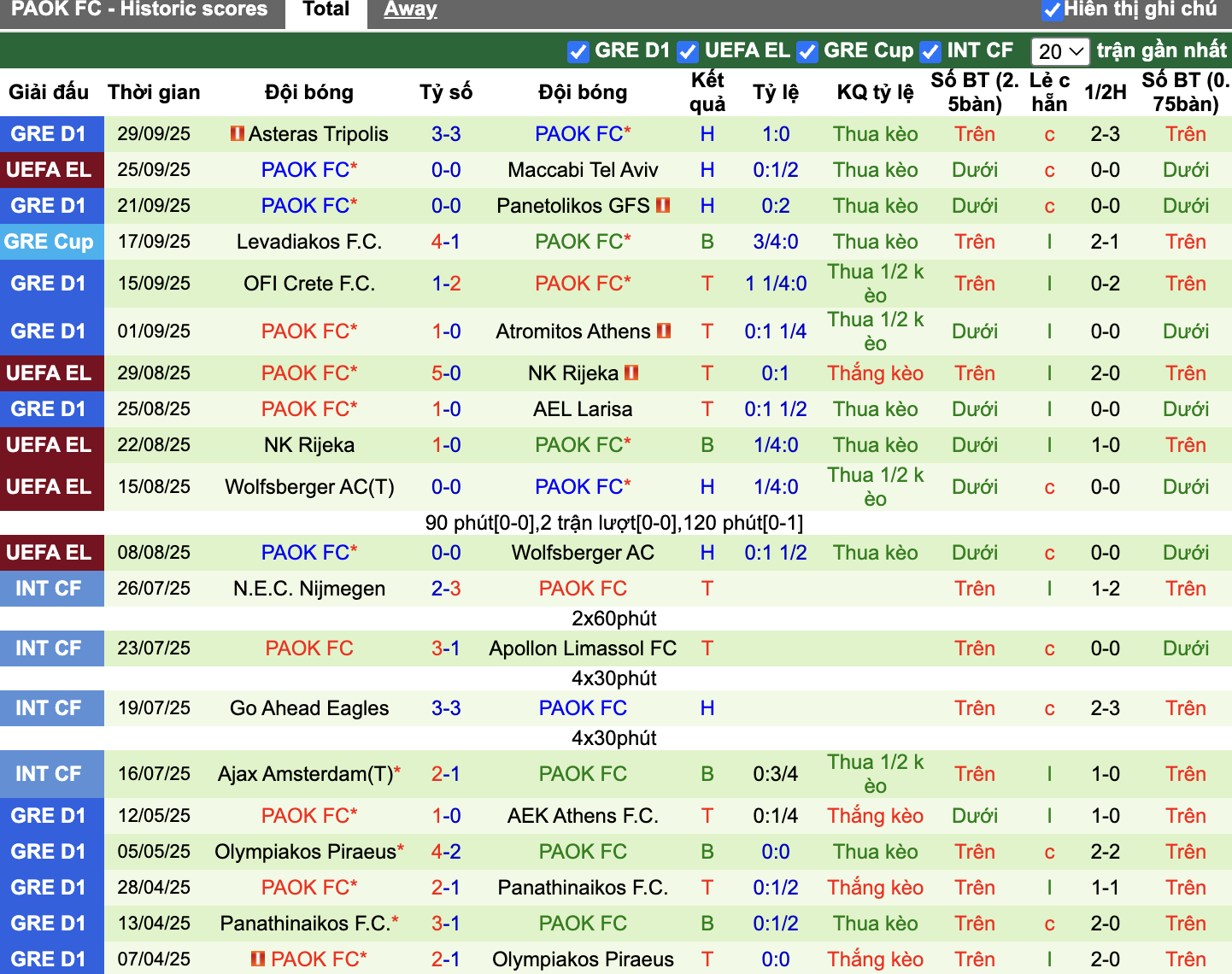Click half-time score 2-2 in Olympiakos row

tap(1106, 852)
